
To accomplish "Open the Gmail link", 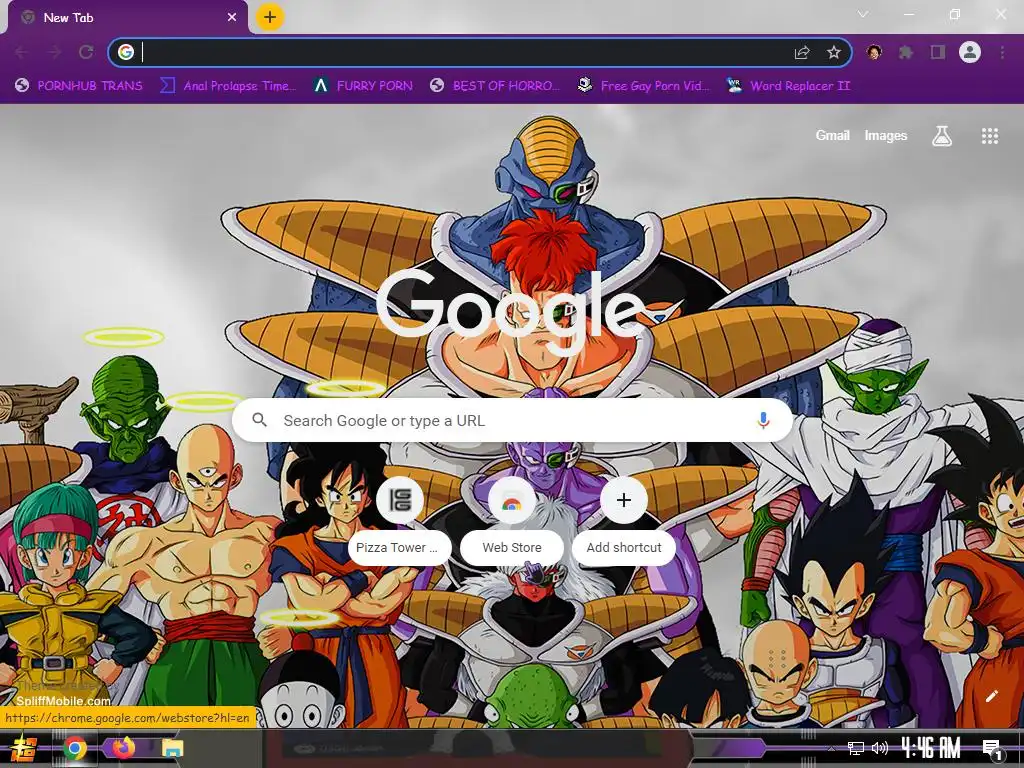I will click(x=832, y=135).
